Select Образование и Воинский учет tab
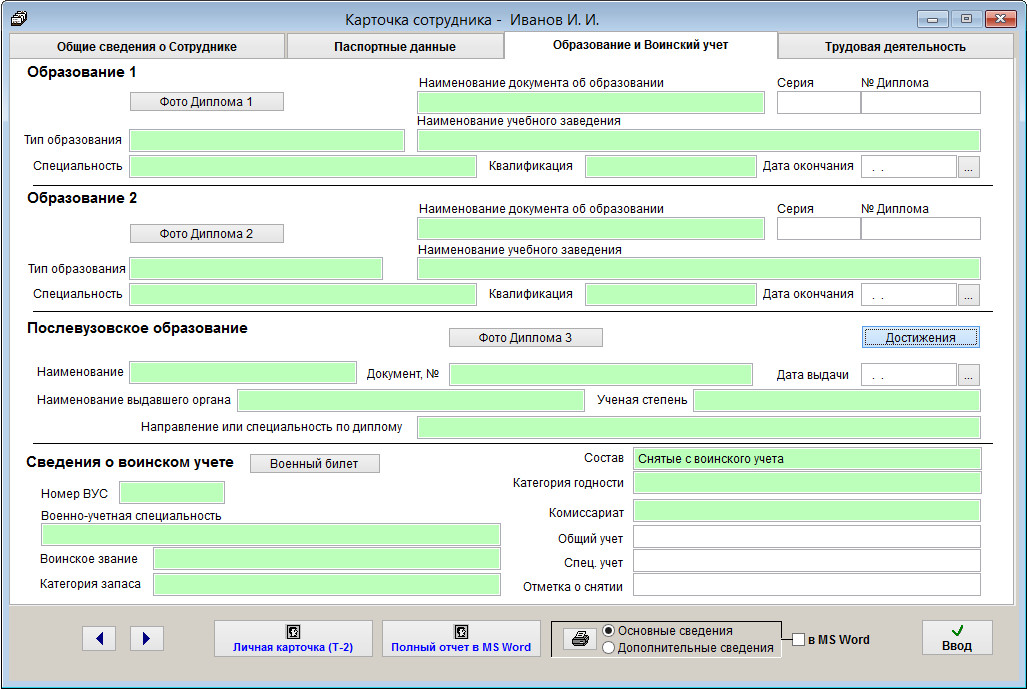Screen dimensions: 1029x690 click(640, 45)
